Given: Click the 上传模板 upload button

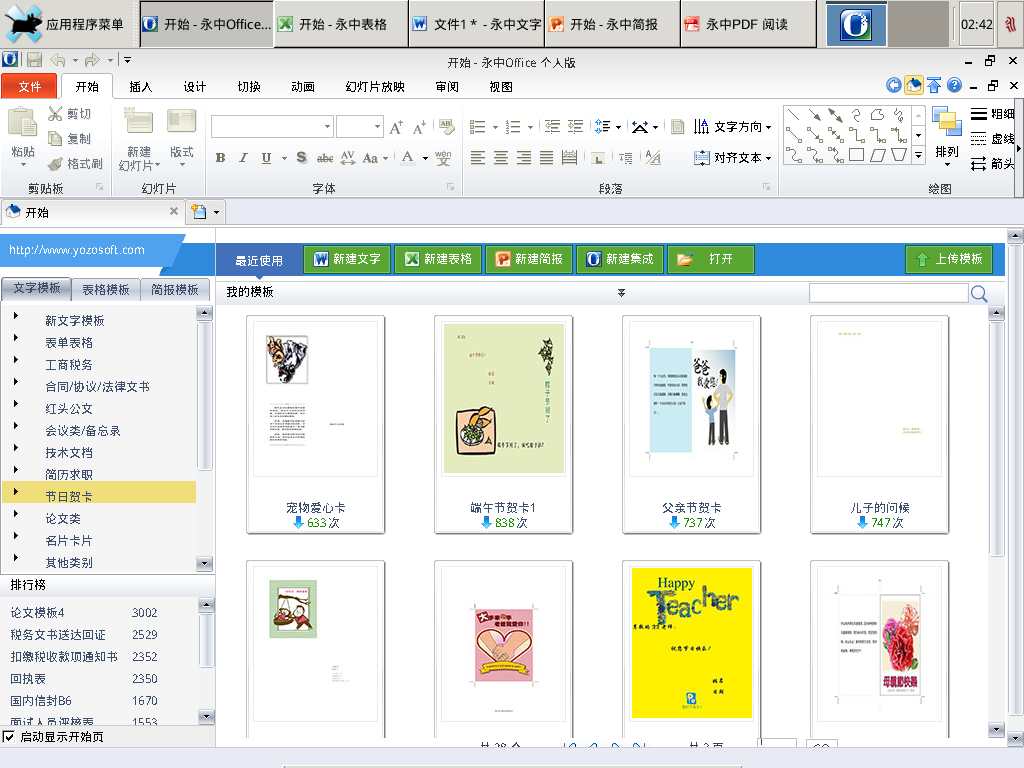Looking at the screenshot, I should pos(949,259).
